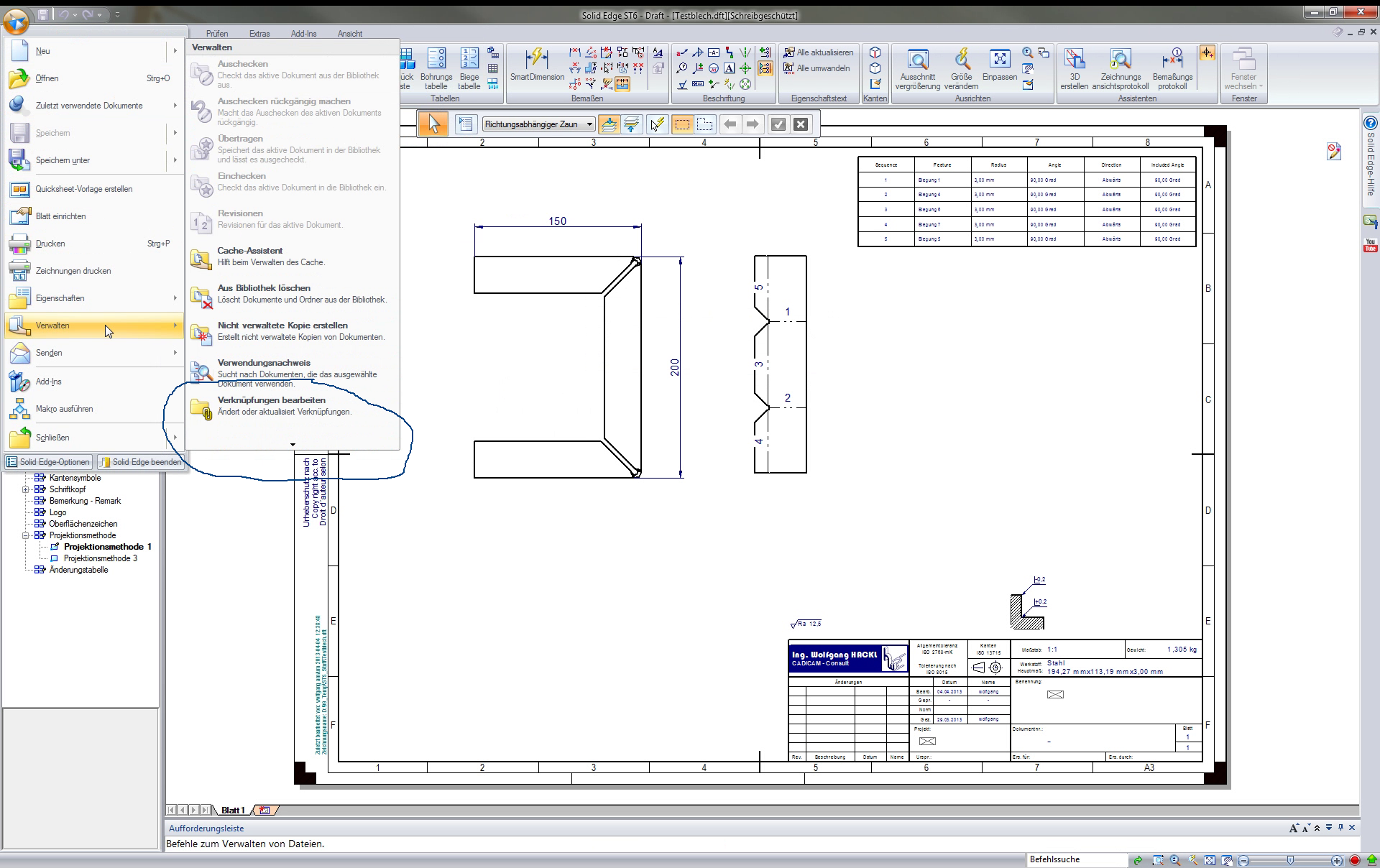The height and width of the screenshot is (868, 1380).
Task: Select the Text tool (A icon) in Beschriftung
Action: 730,68
